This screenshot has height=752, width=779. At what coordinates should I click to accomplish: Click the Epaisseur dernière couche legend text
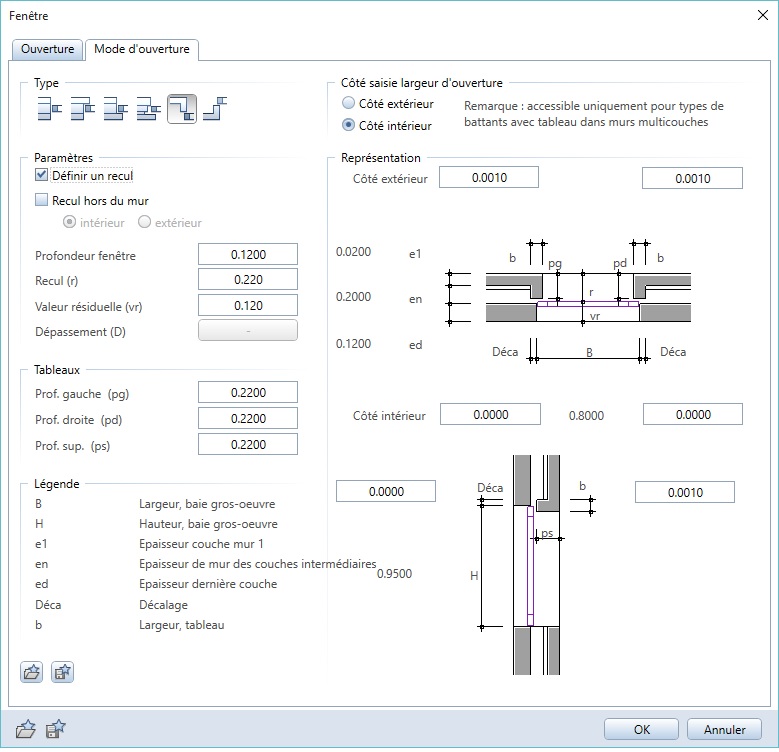click(x=208, y=584)
